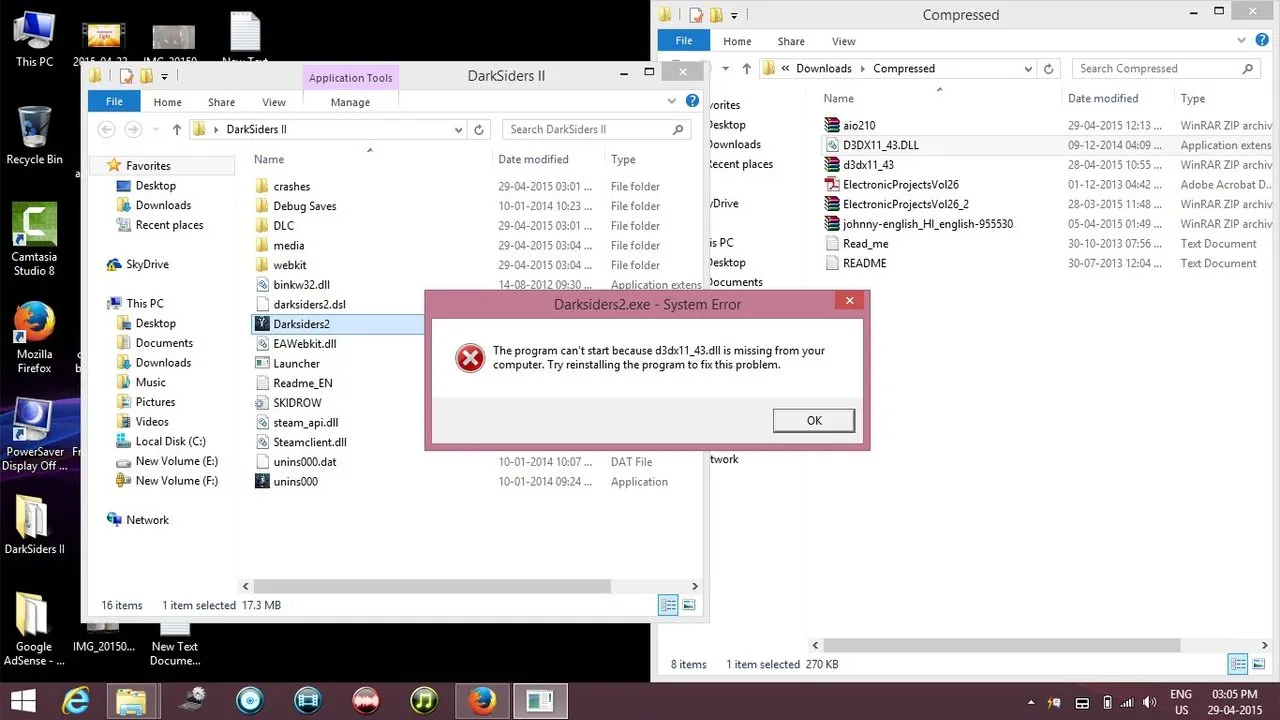Go up one level in Compressed window
This screenshot has height=720, width=1280.
(747, 69)
